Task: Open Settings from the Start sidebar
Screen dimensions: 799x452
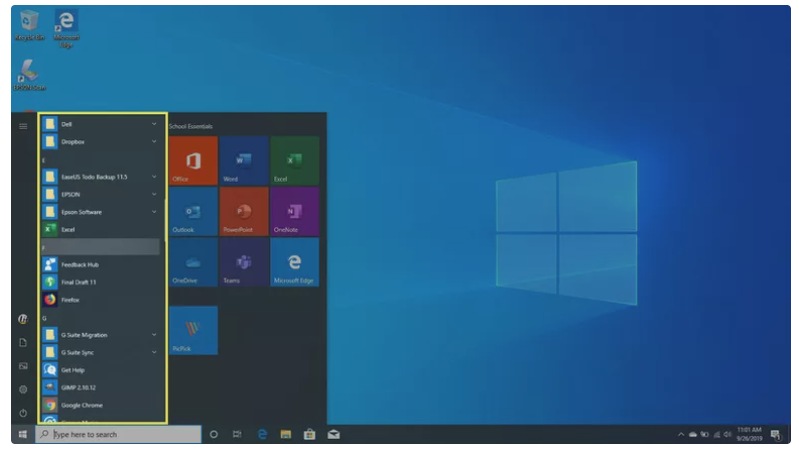Action: point(23,389)
